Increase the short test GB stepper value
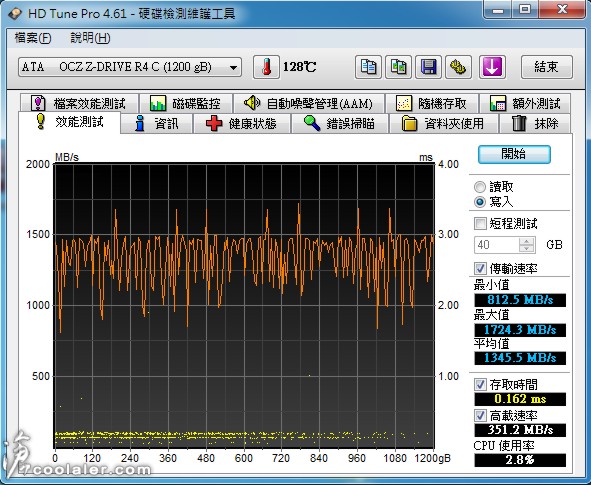This screenshot has width=591, height=485. tap(527, 241)
